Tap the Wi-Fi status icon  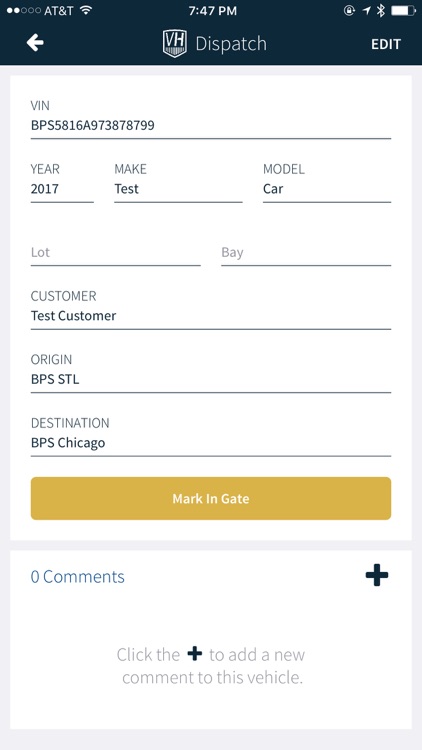point(86,11)
